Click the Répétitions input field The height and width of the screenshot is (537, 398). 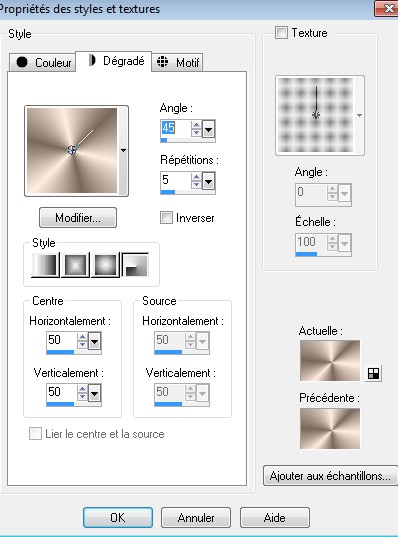point(176,180)
